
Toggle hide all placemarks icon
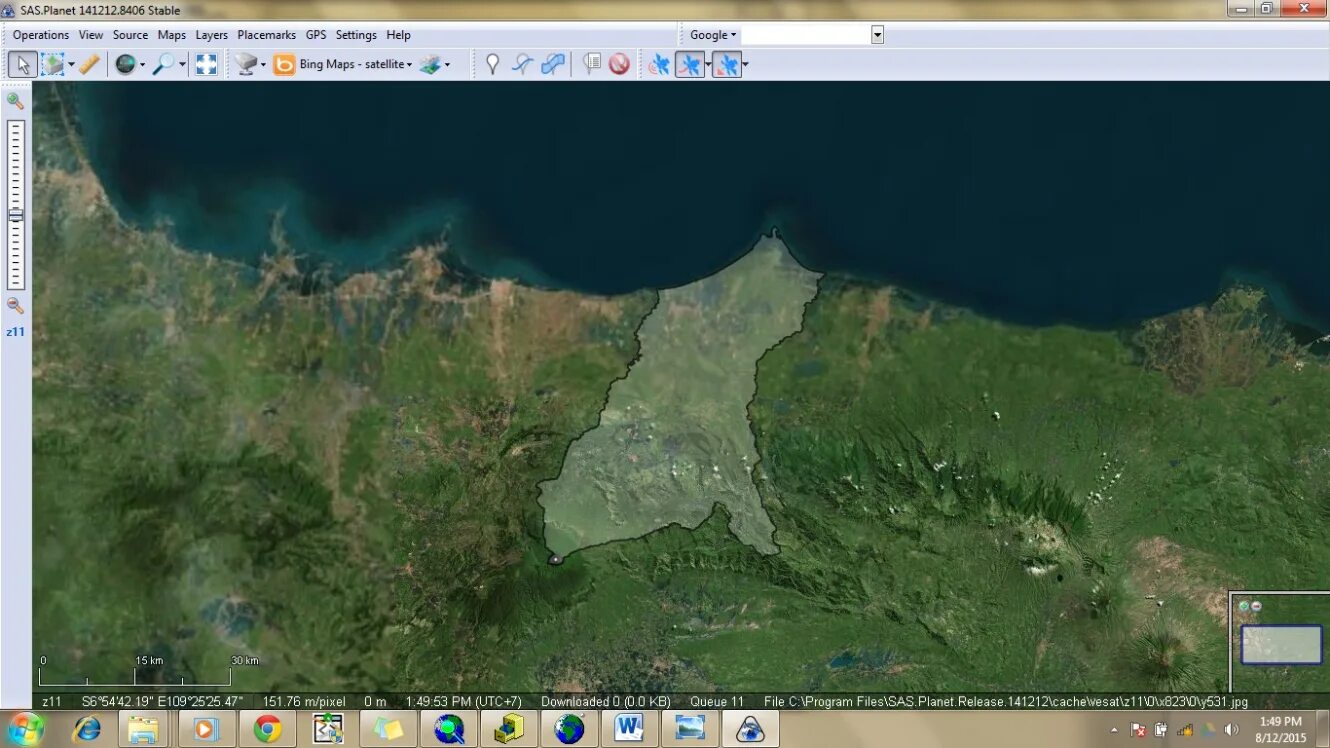click(619, 64)
